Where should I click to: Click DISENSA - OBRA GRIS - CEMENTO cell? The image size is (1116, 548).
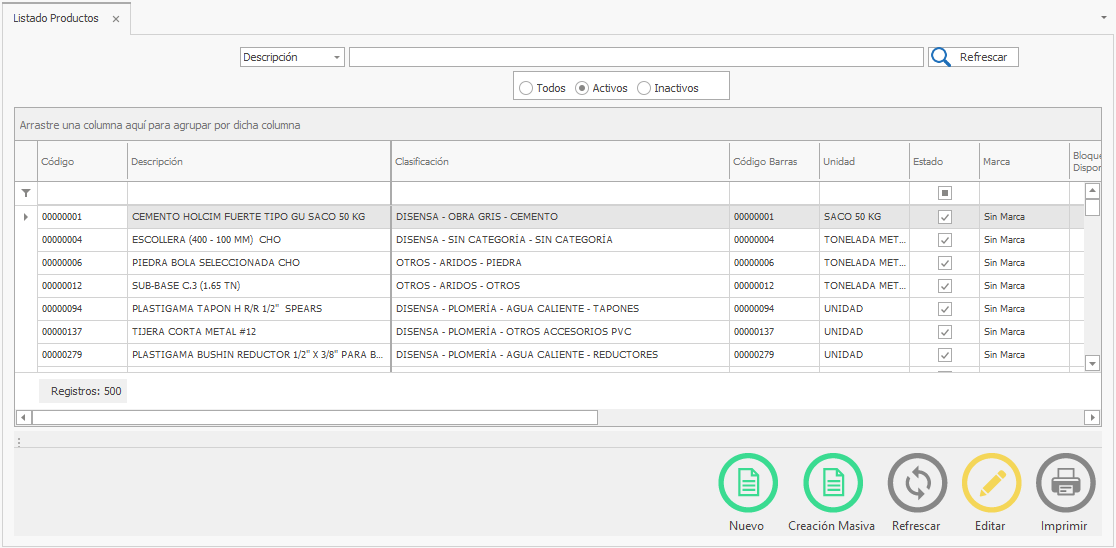(560, 216)
